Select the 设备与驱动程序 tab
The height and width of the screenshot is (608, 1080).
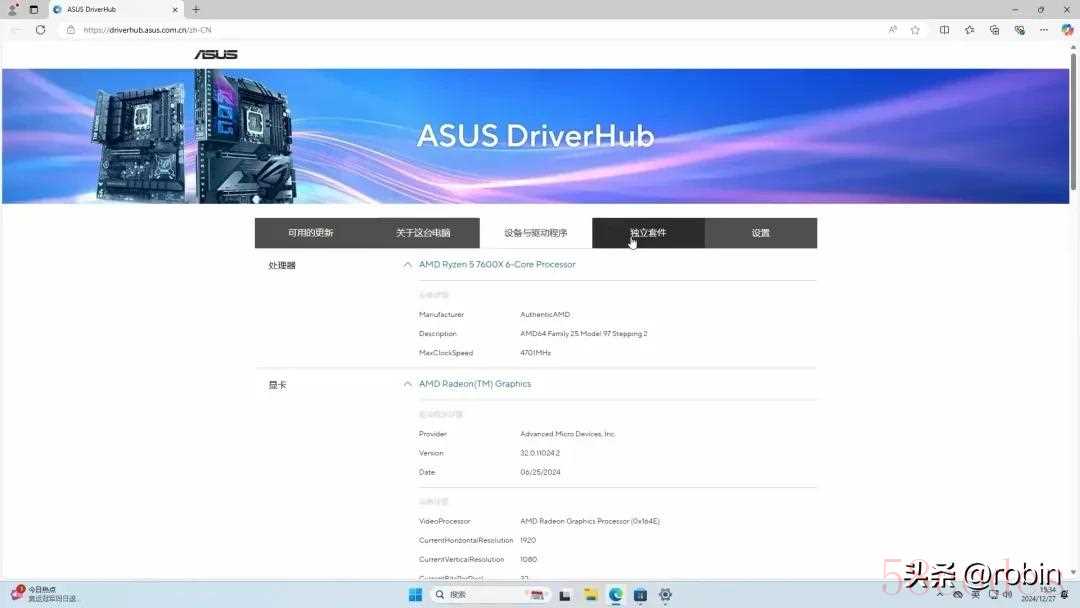tap(535, 233)
